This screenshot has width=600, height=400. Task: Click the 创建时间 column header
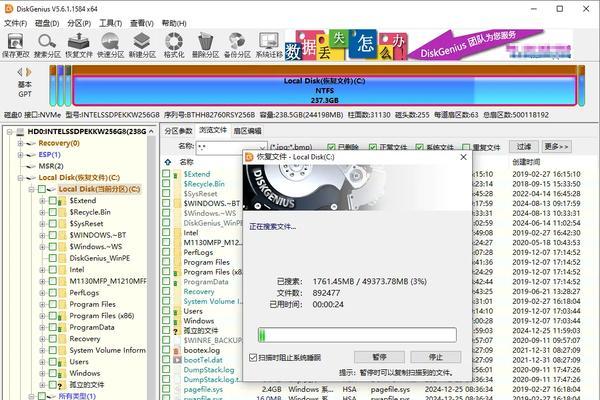point(526,162)
